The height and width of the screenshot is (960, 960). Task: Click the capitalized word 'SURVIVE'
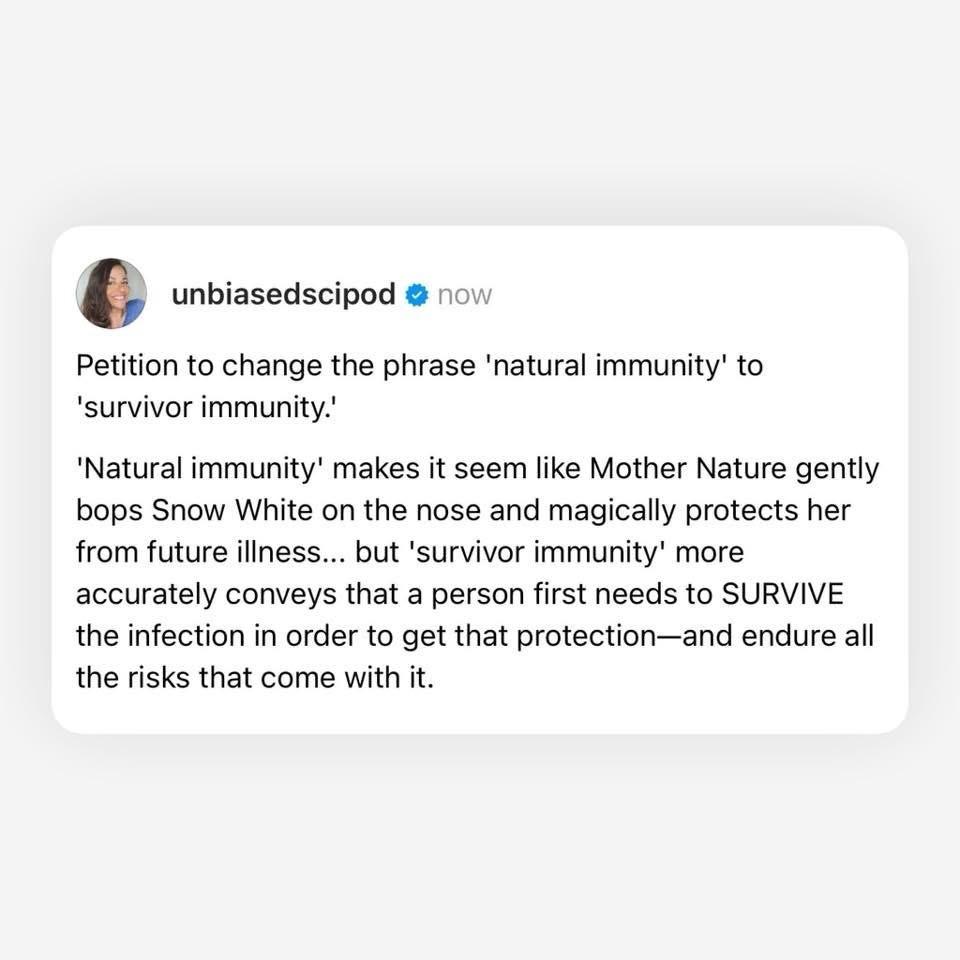click(782, 594)
